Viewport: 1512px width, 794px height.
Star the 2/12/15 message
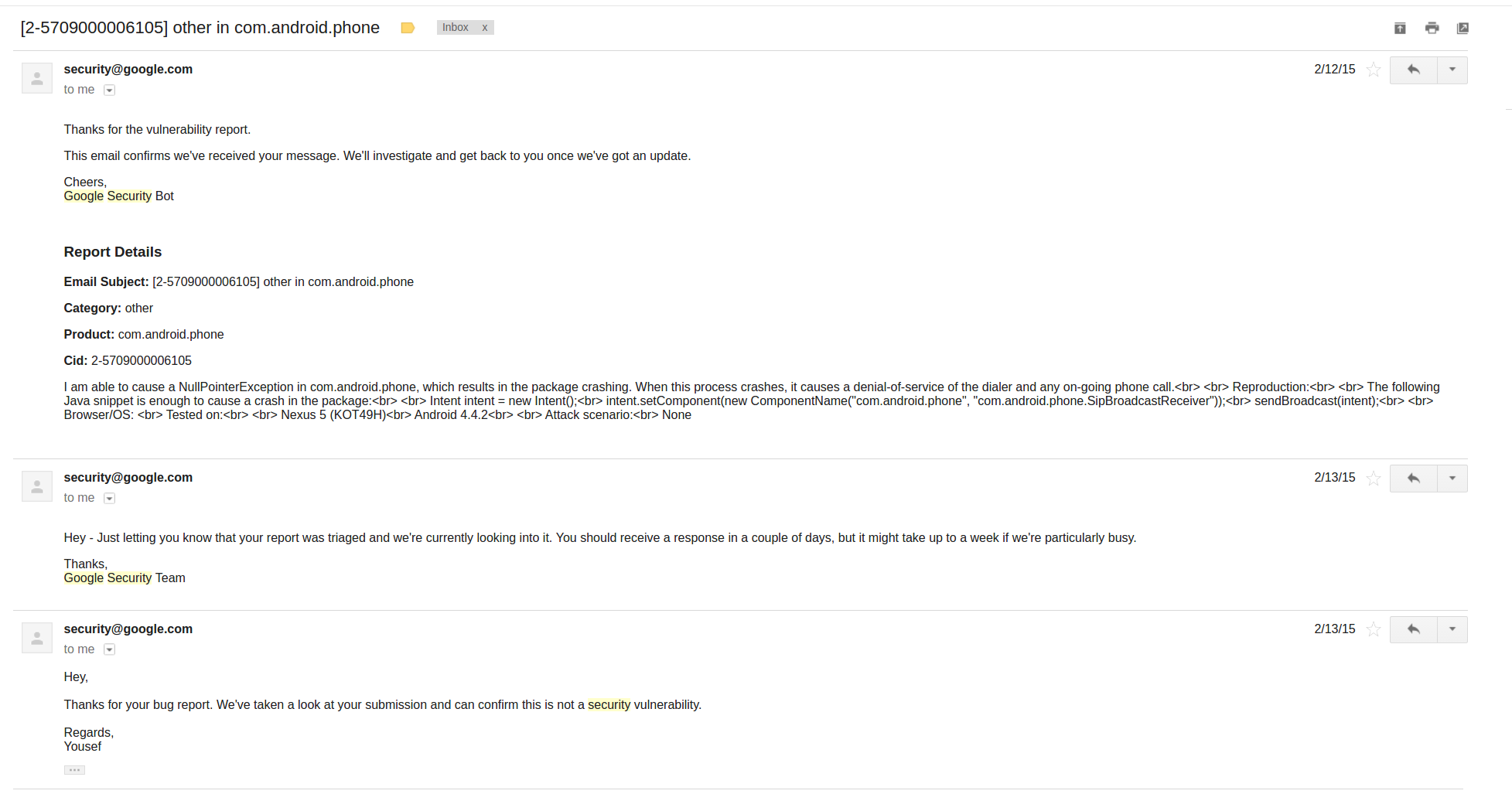point(1374,70)
